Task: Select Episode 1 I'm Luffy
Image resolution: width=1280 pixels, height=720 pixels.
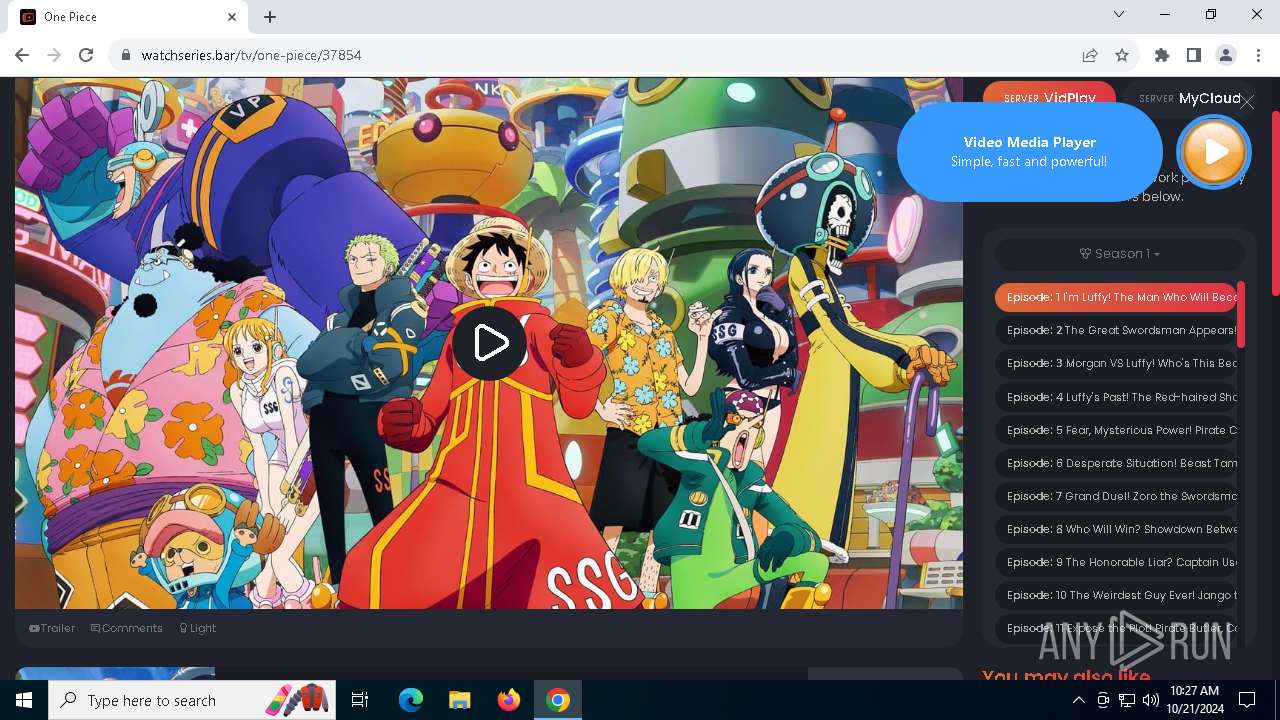Action: click(1116, 297)
